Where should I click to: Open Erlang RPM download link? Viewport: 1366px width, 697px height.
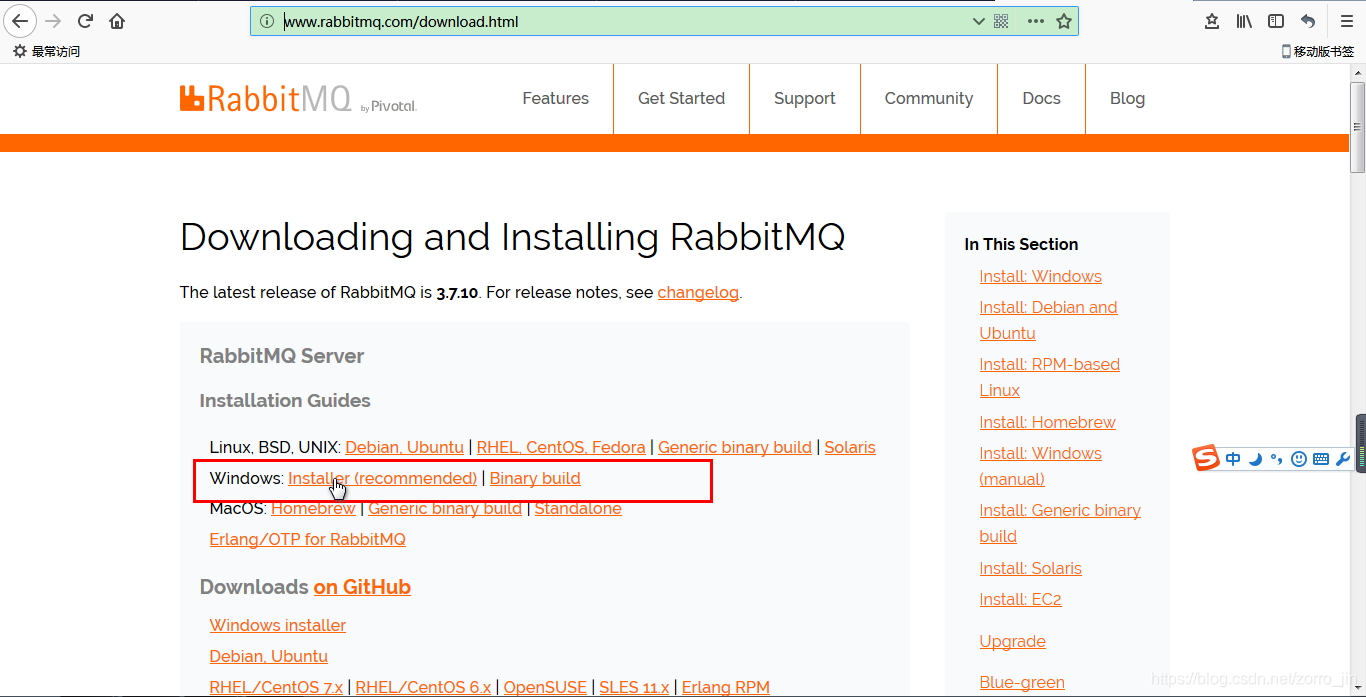point(726,687)
